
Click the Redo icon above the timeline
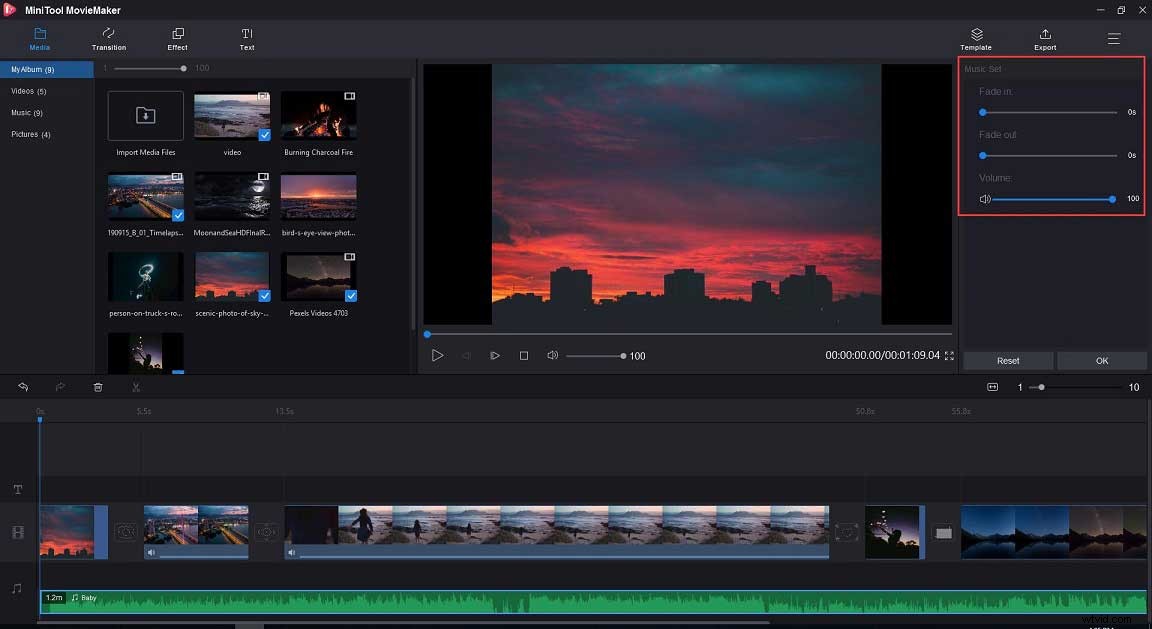(60, 387)
